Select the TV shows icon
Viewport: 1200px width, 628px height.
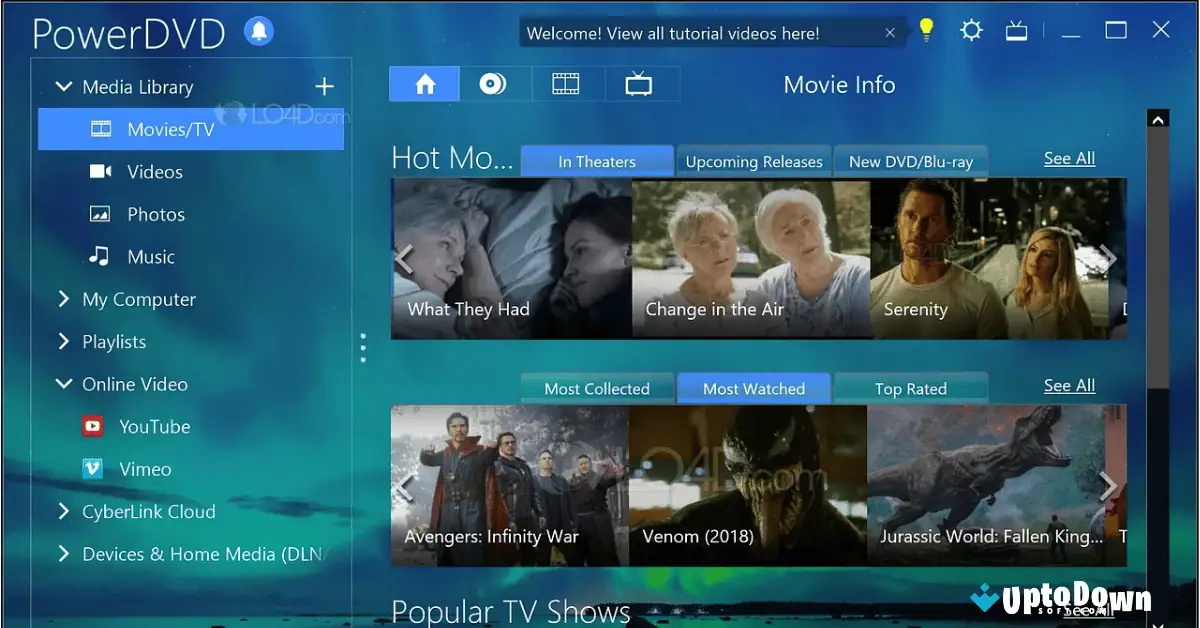[x=641, y=84]
